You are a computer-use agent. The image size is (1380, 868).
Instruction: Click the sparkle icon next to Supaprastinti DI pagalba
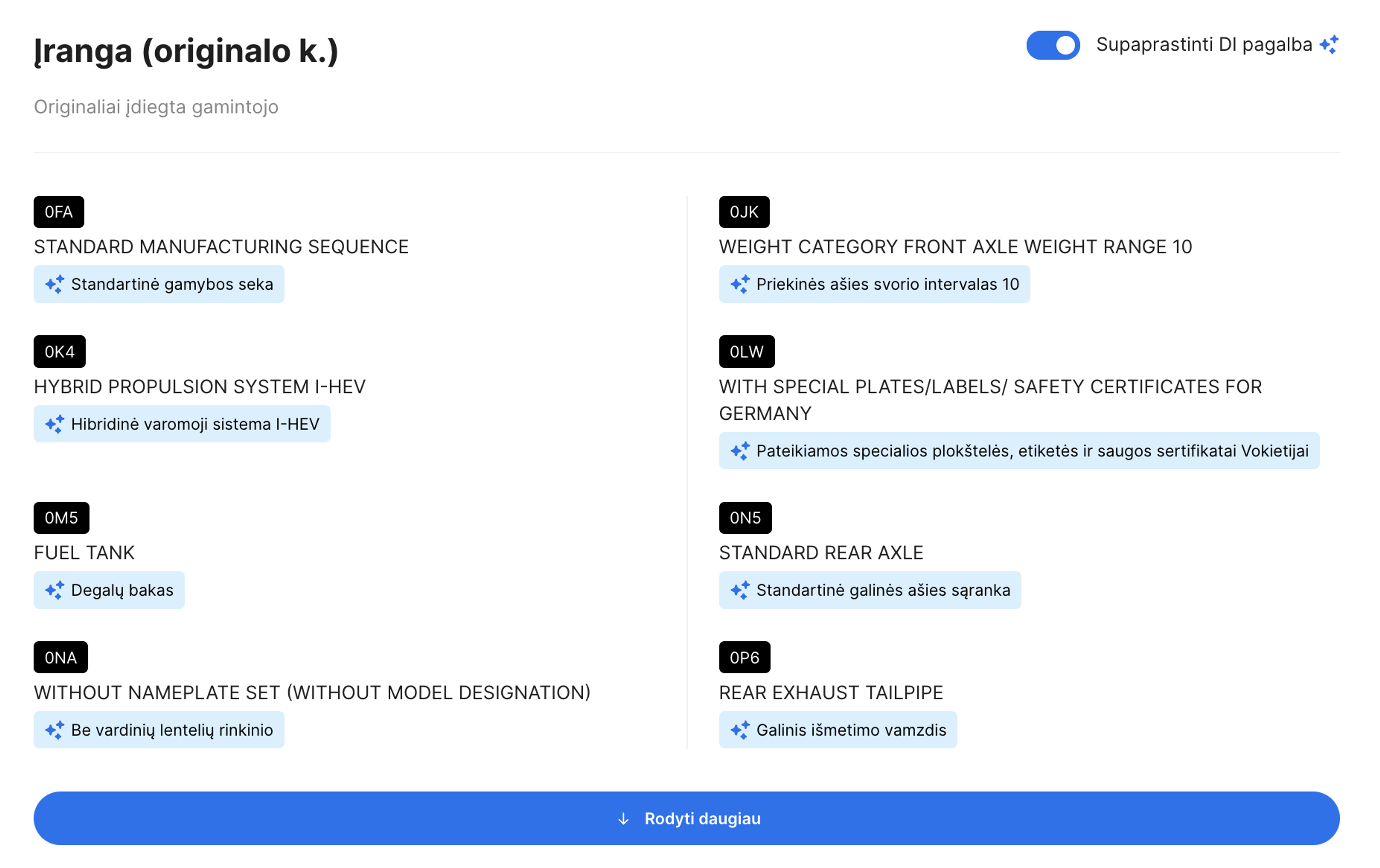[1329, 45]
